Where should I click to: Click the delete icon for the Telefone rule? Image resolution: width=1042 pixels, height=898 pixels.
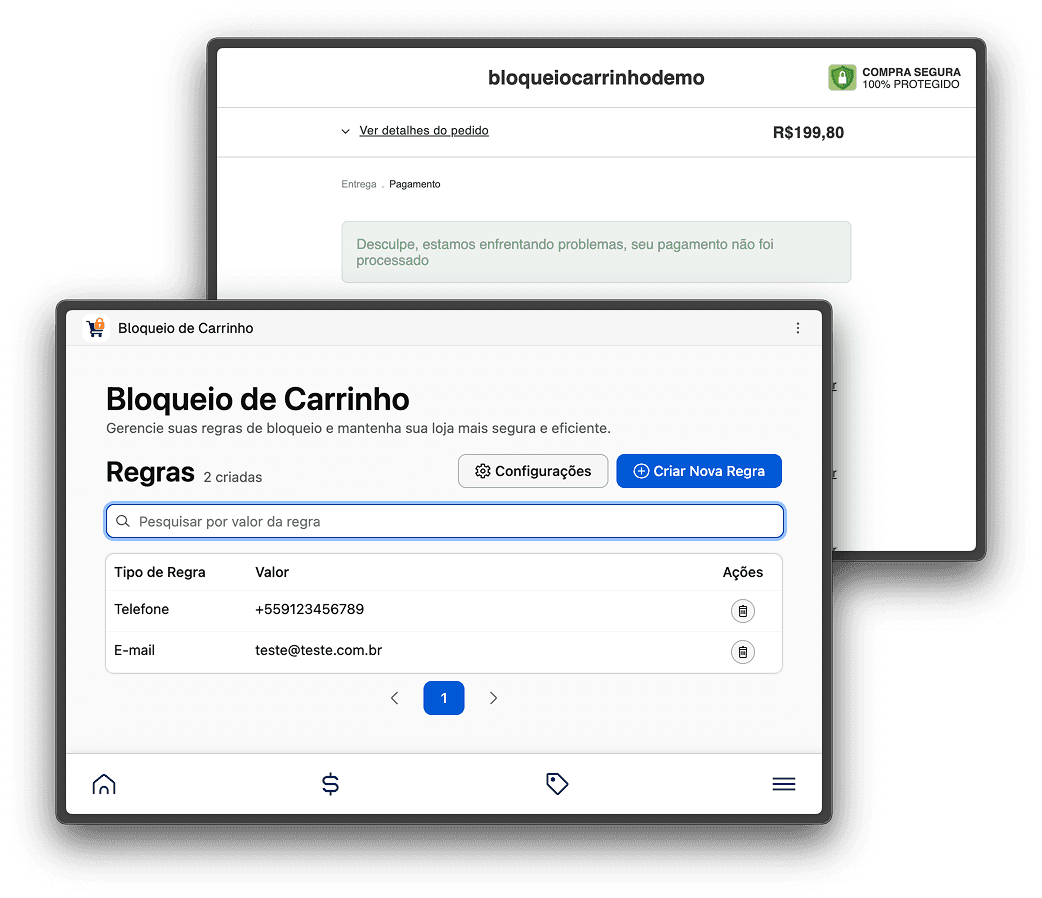coord(743,610)
